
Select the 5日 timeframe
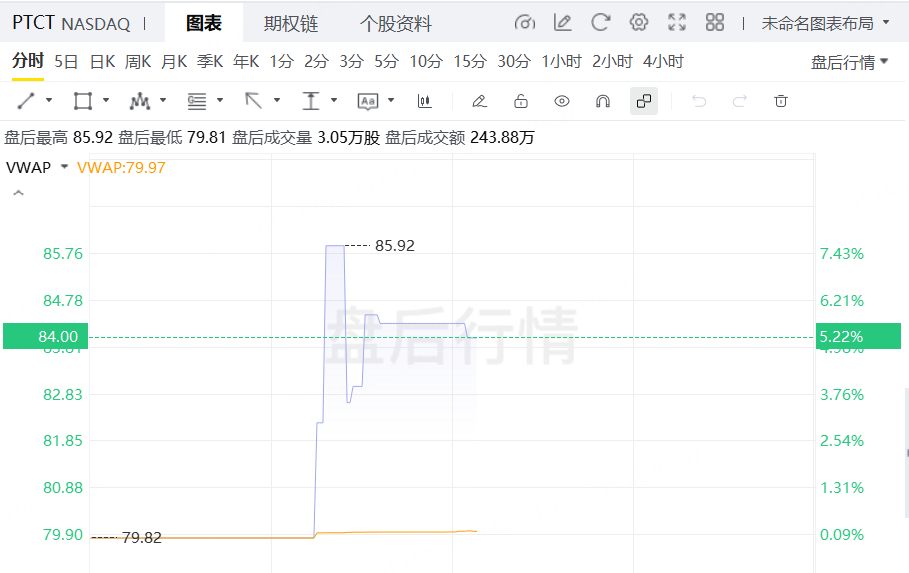pyautogui.click(x=66, y=61)
